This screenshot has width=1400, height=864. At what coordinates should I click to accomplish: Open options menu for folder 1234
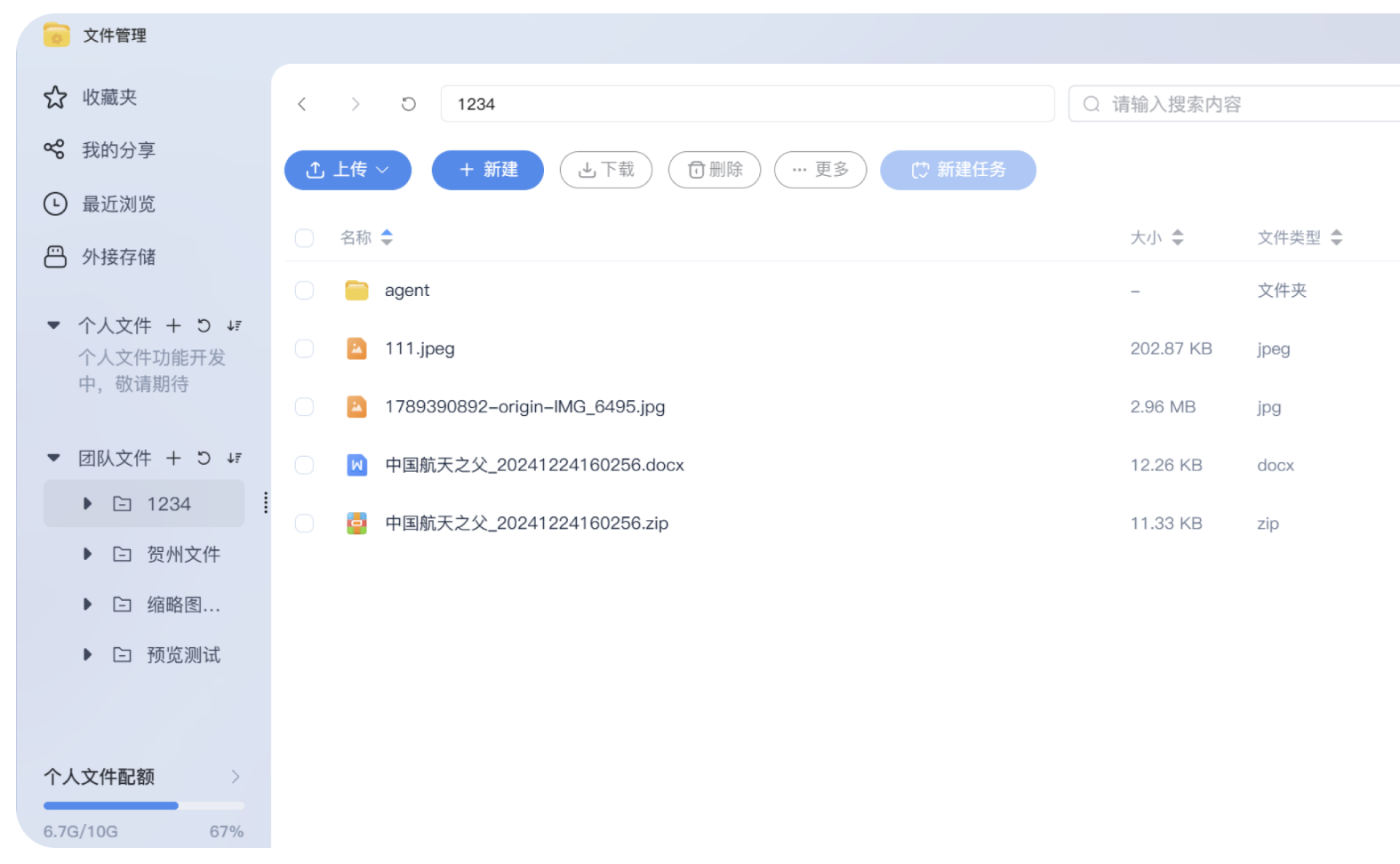[266, 503]
